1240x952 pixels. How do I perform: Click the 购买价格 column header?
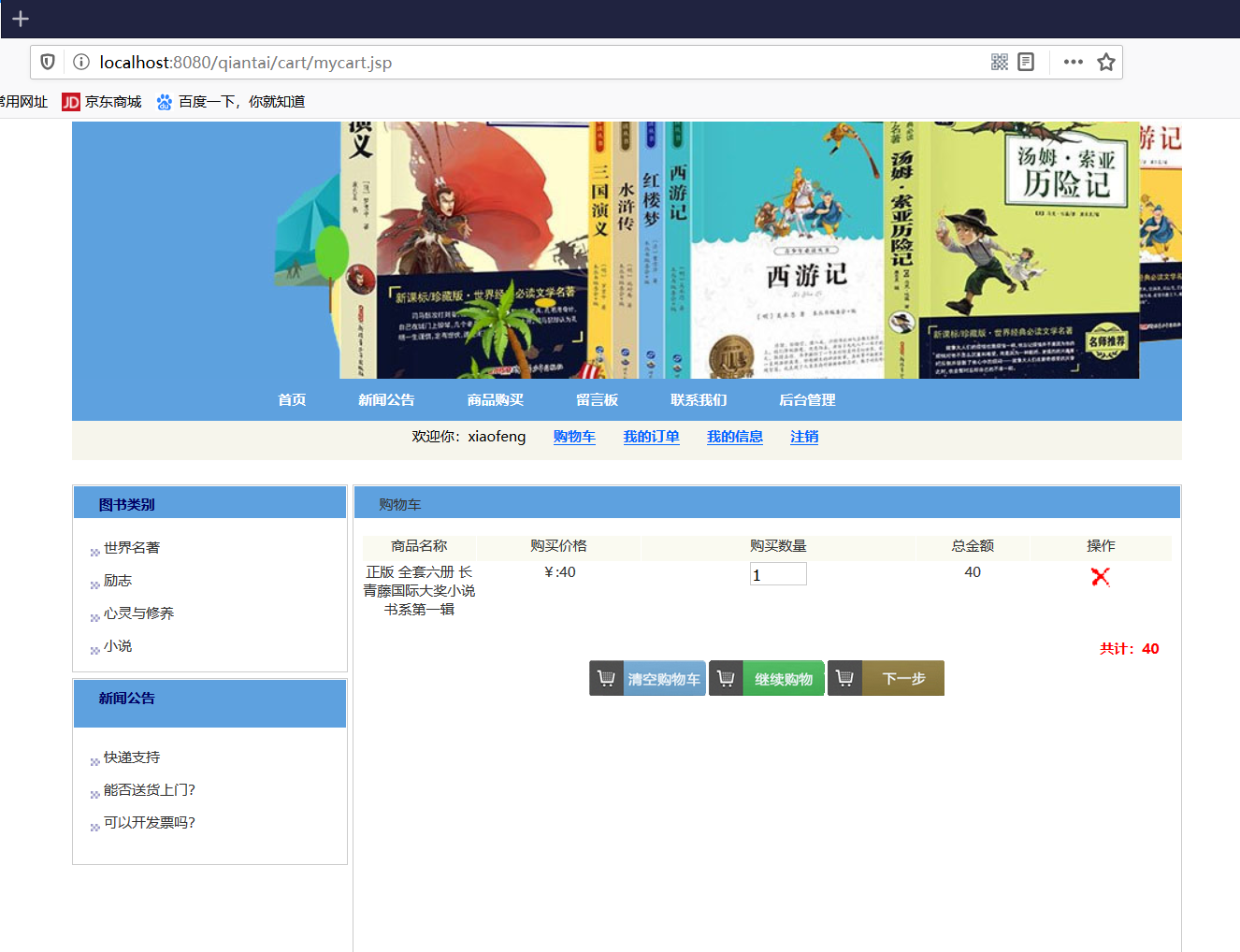point(558,546)
